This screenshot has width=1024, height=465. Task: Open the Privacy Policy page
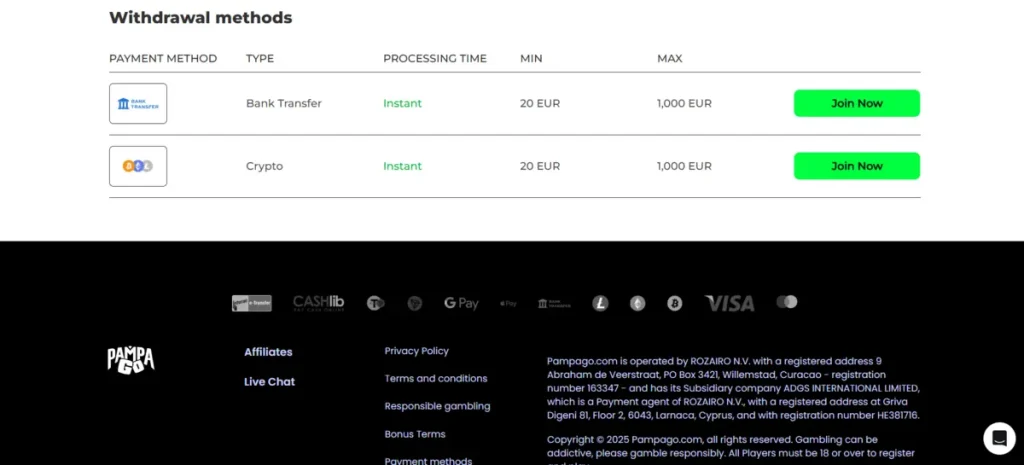pos(416,351)
